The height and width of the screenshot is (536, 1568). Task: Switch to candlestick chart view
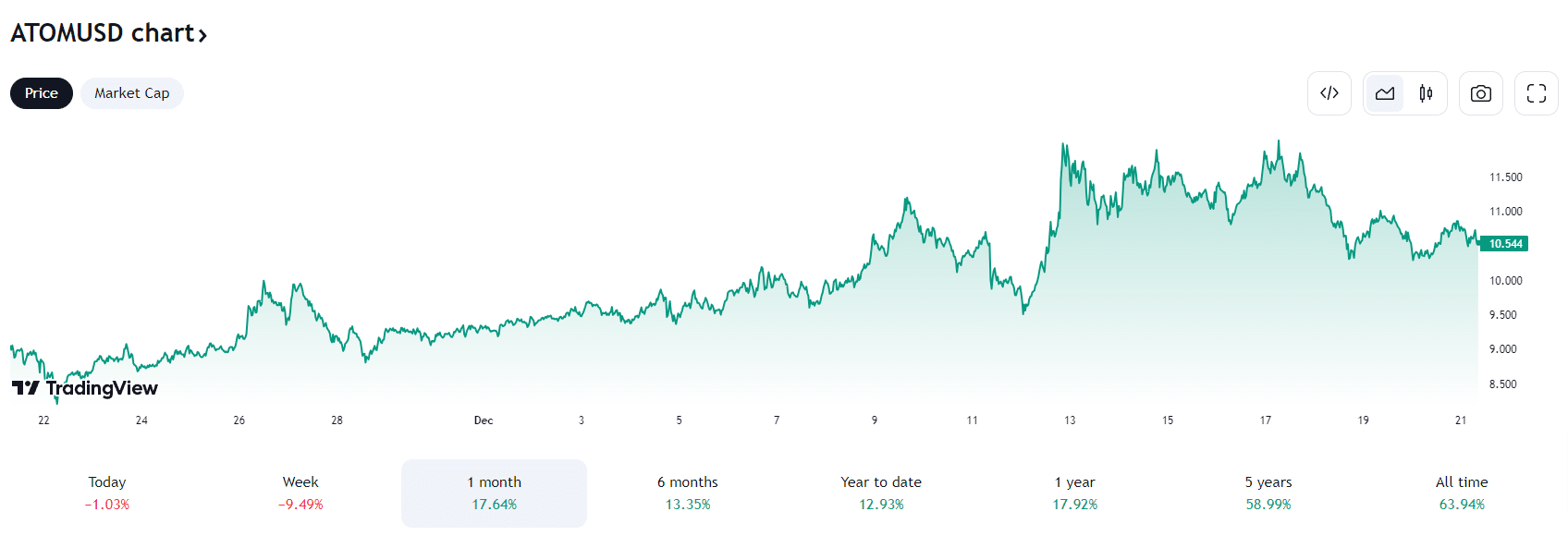tap(1425, 93)
